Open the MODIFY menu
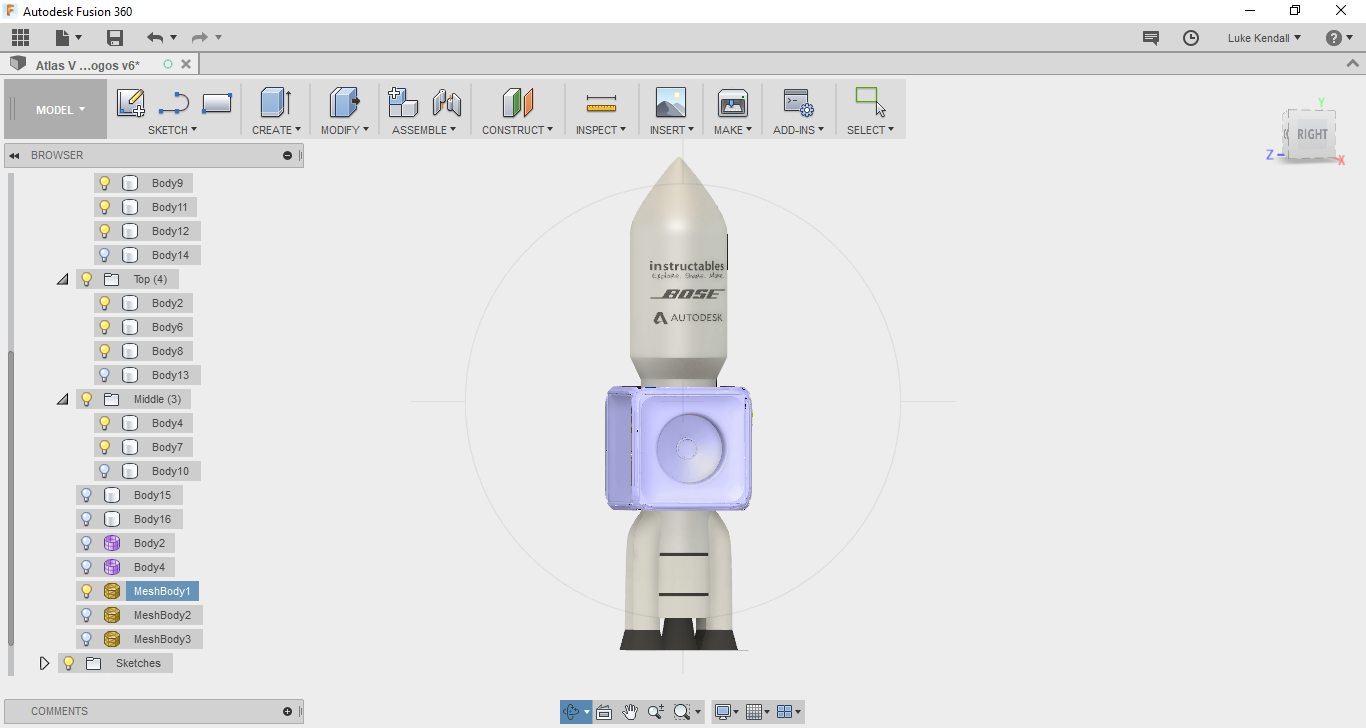The image size is (1366, 728). (x=345, y=130)
